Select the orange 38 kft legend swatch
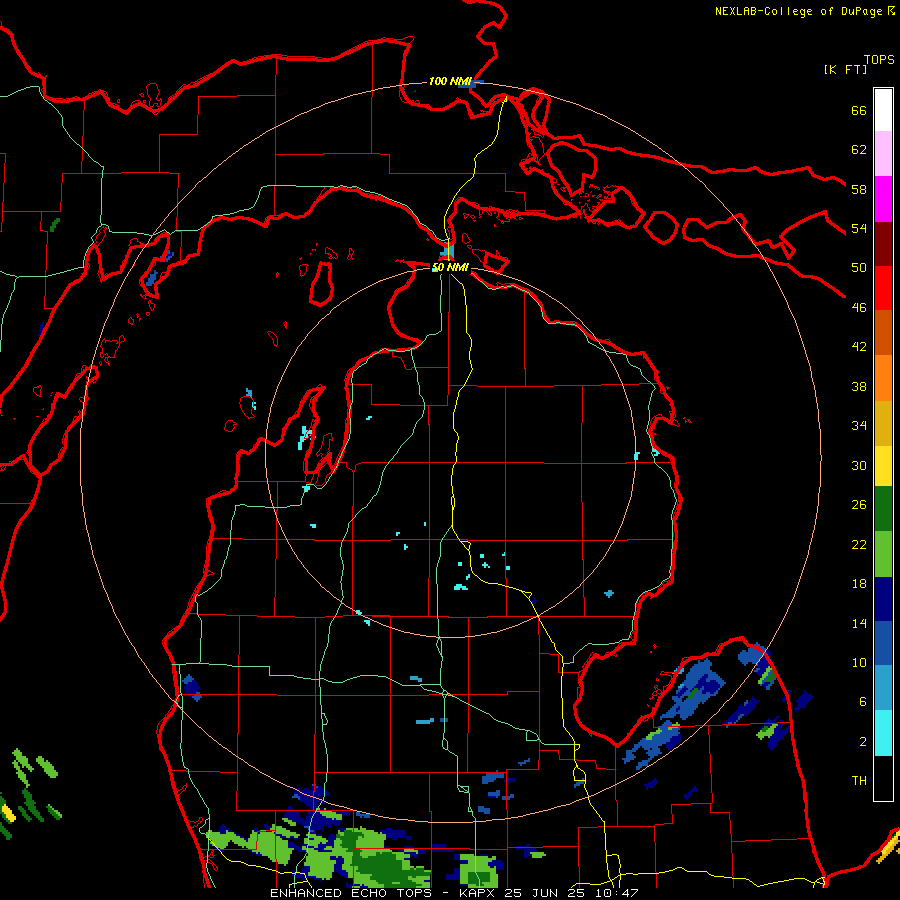 883,378
